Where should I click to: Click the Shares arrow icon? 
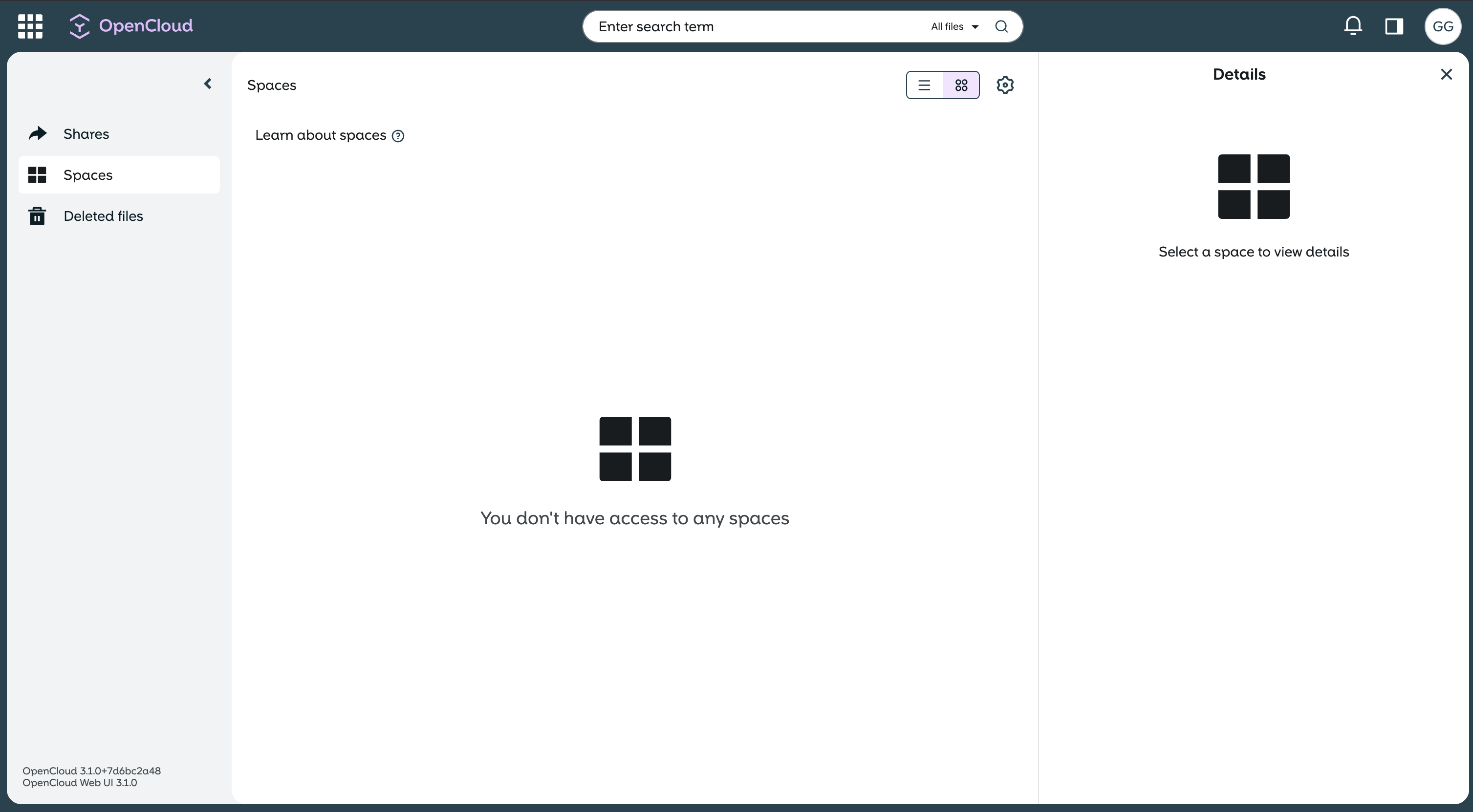click(x=38, y=134)
